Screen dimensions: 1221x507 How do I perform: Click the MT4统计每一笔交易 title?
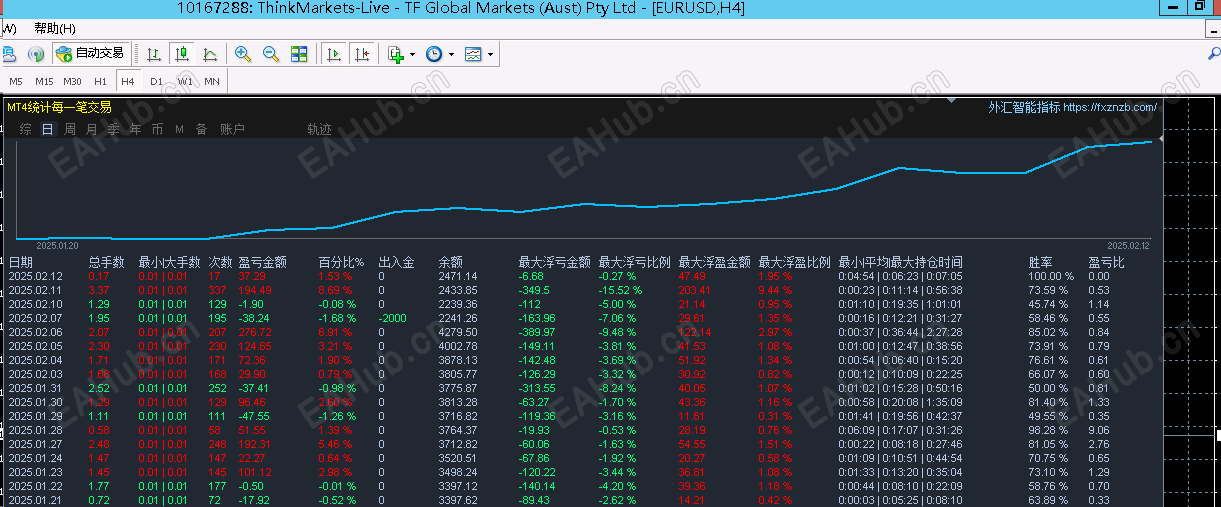(x=59, y=107)
